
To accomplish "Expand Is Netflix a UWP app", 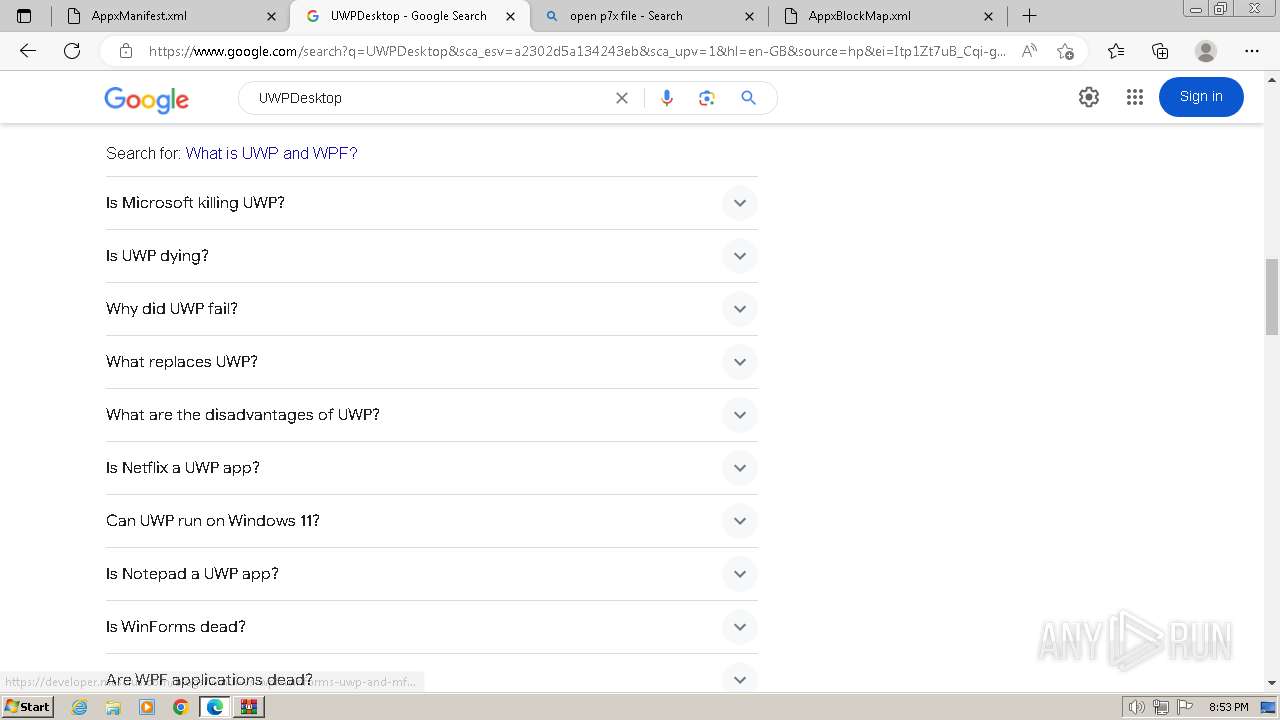I will 432,468.
